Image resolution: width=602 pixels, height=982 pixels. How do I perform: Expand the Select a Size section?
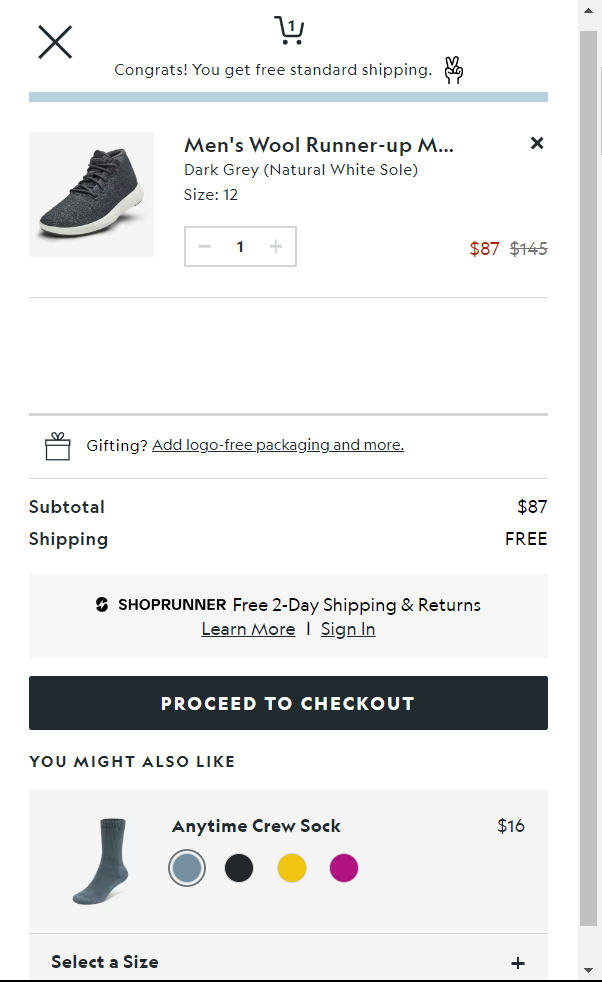(x=105, y=962)
